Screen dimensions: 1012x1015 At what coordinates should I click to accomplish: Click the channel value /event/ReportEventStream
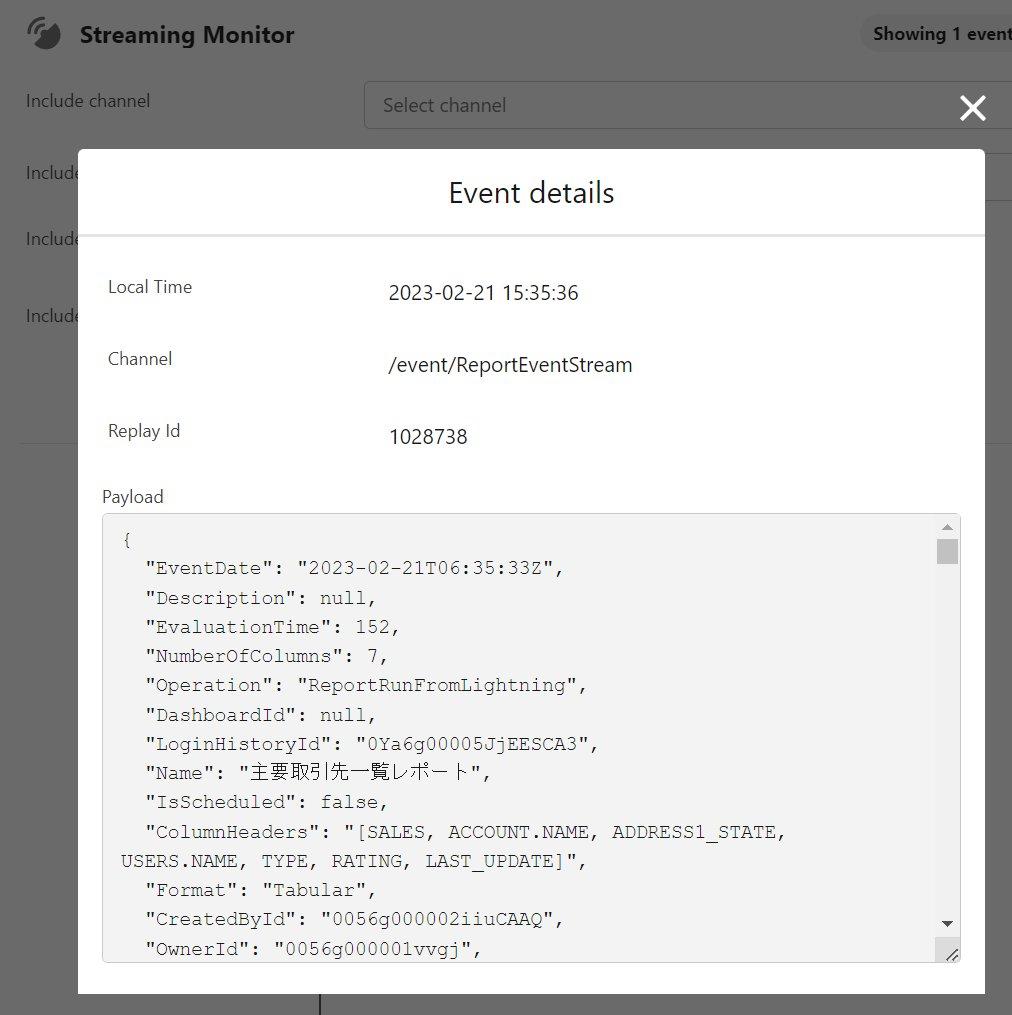[510, 365]
